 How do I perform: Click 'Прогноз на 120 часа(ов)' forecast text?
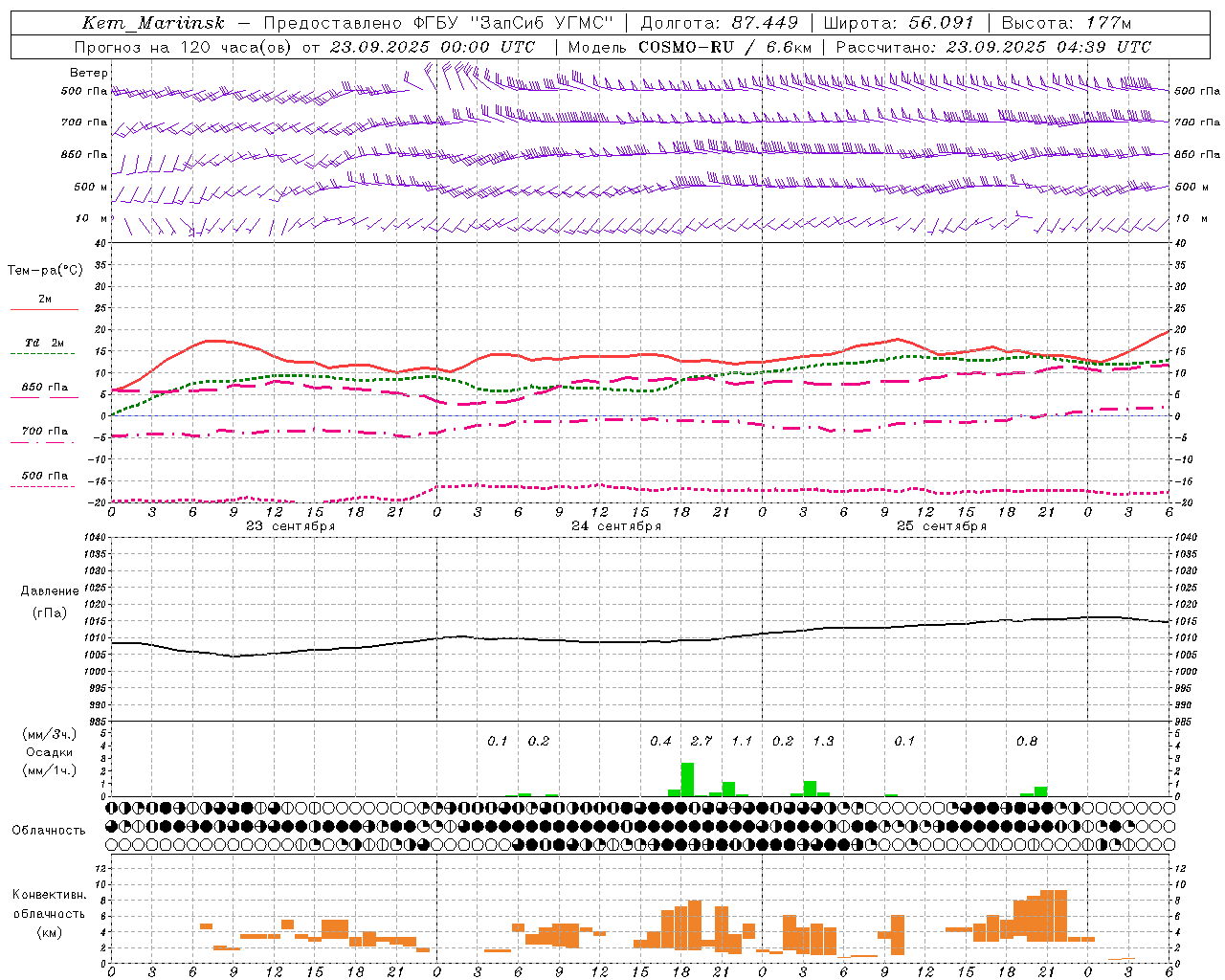(x=185, y=47)
